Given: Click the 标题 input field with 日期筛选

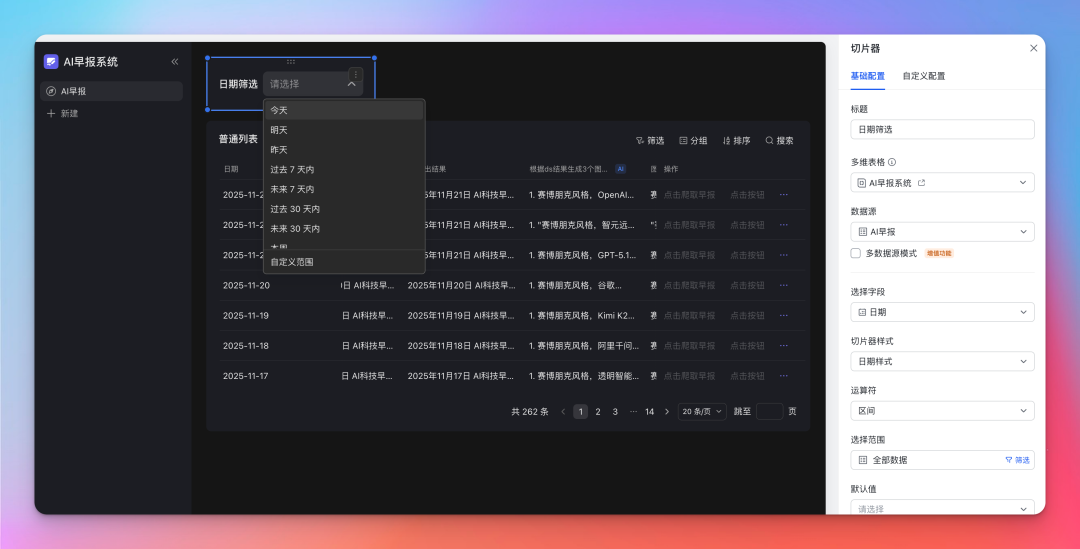Looking at the screenshot, I should (x=942, y=129).
